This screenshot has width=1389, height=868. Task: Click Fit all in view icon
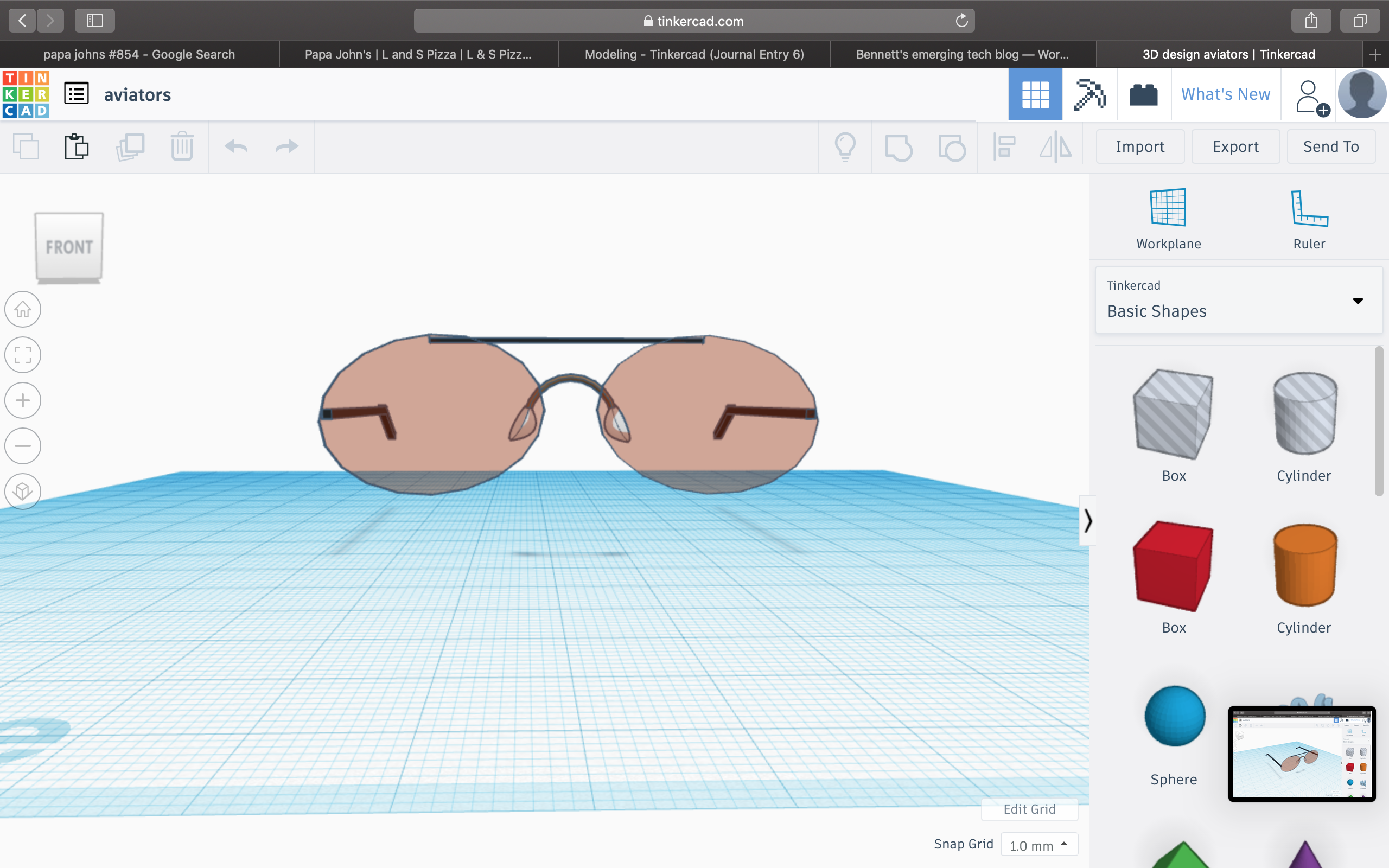pyautogui.click(x=23, y=355)
